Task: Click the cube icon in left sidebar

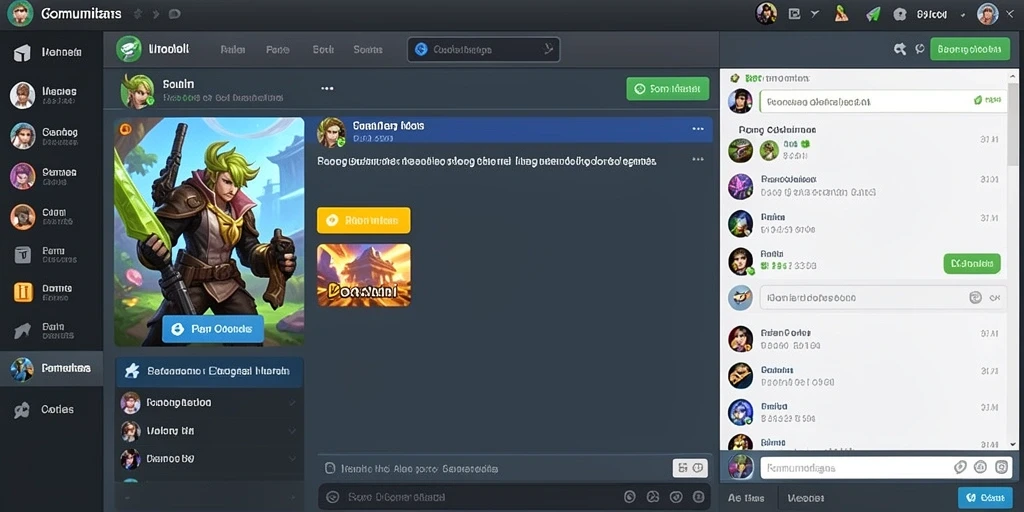Action: pyautogui.click(x=22, y=53)
